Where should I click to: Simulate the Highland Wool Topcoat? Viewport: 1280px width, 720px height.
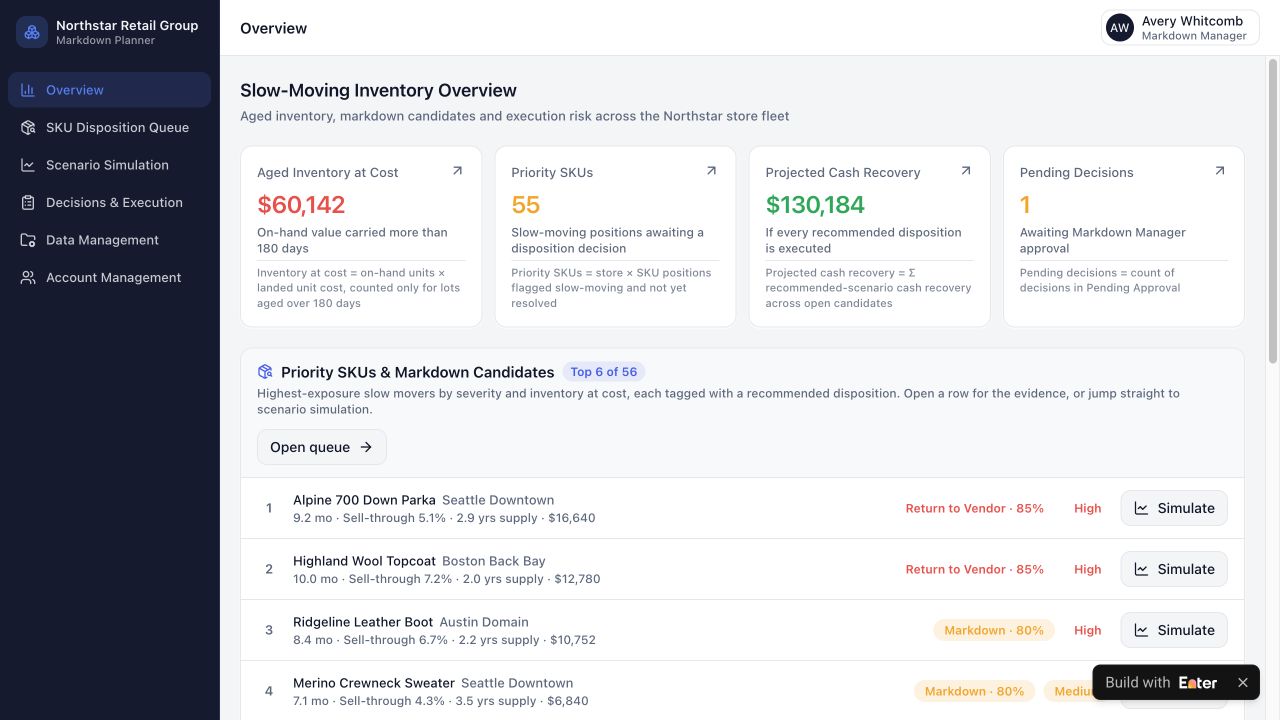coord(1174,569)
